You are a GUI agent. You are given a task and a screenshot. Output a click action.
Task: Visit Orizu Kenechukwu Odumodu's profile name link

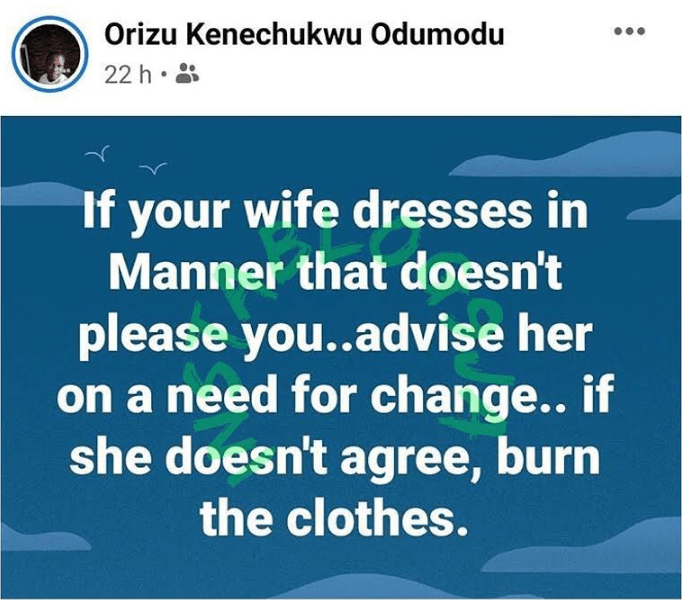pyautogui.click(x=304, y=34)
